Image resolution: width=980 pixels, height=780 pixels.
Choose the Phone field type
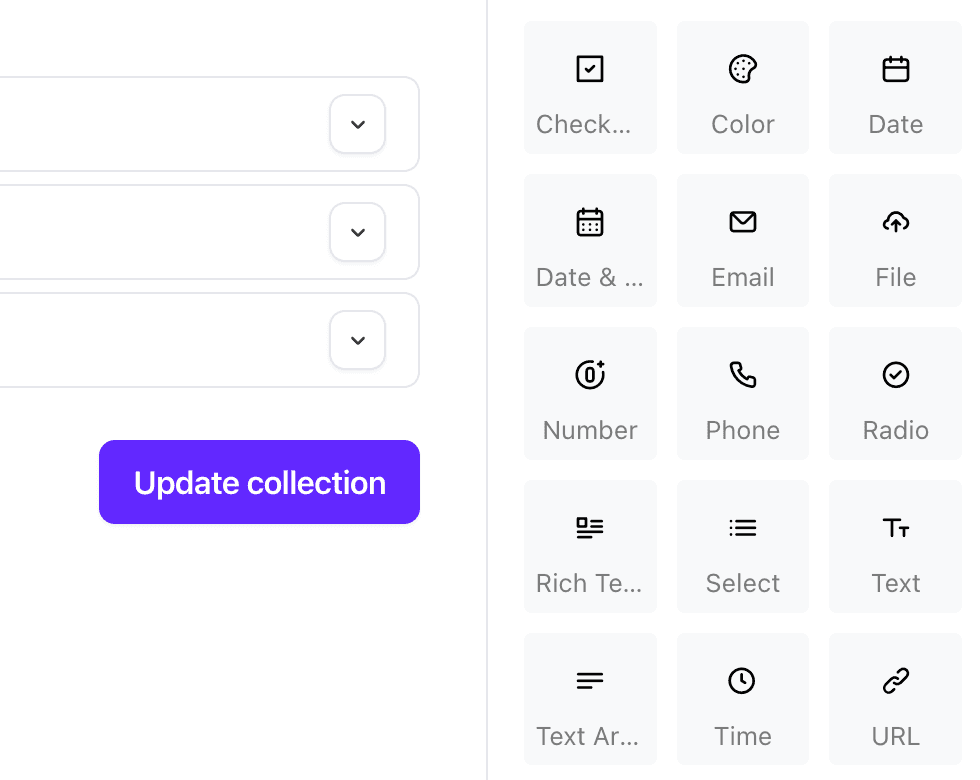tap(742, 393)
